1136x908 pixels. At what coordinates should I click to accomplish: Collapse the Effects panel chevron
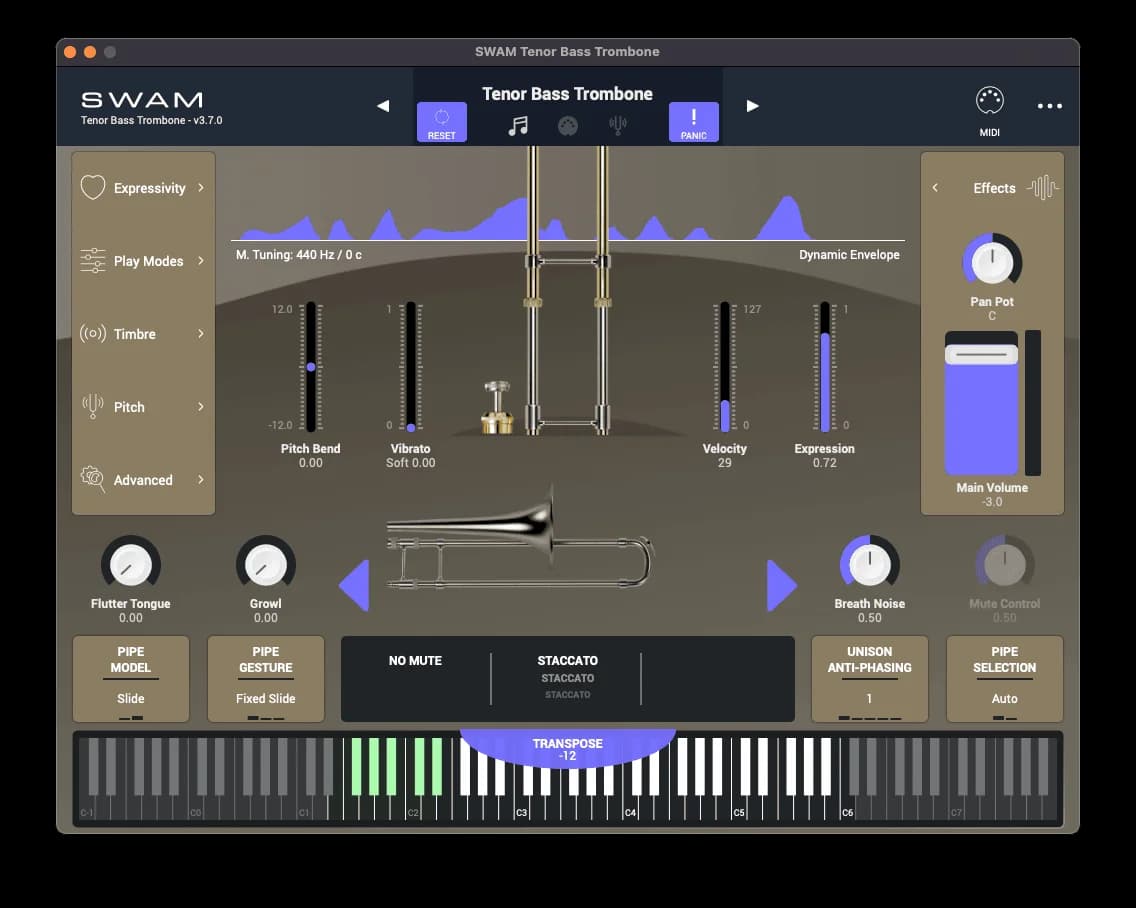pyautogui.click(x=935, y=188)
